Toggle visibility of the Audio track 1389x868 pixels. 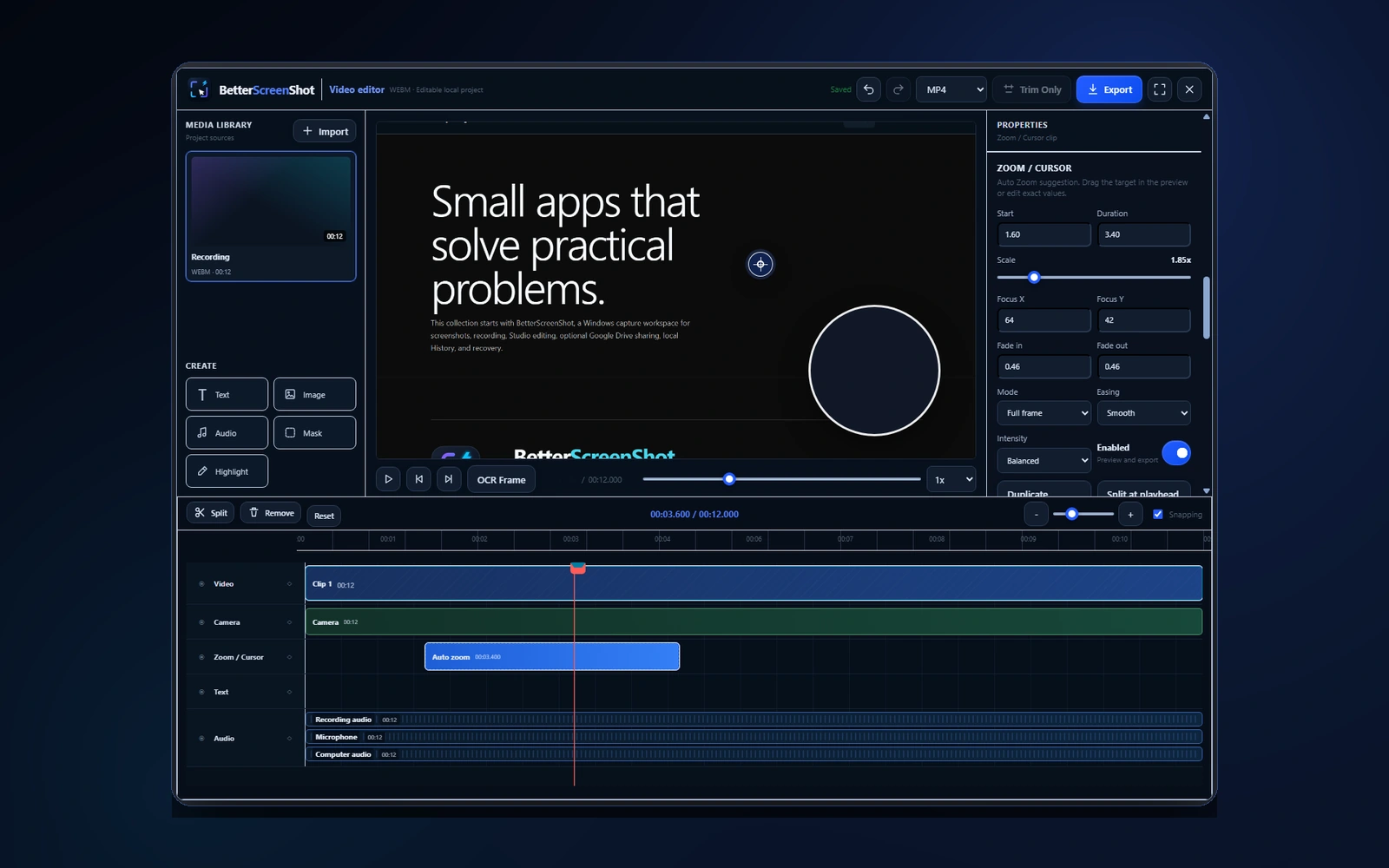coord(201,739)
